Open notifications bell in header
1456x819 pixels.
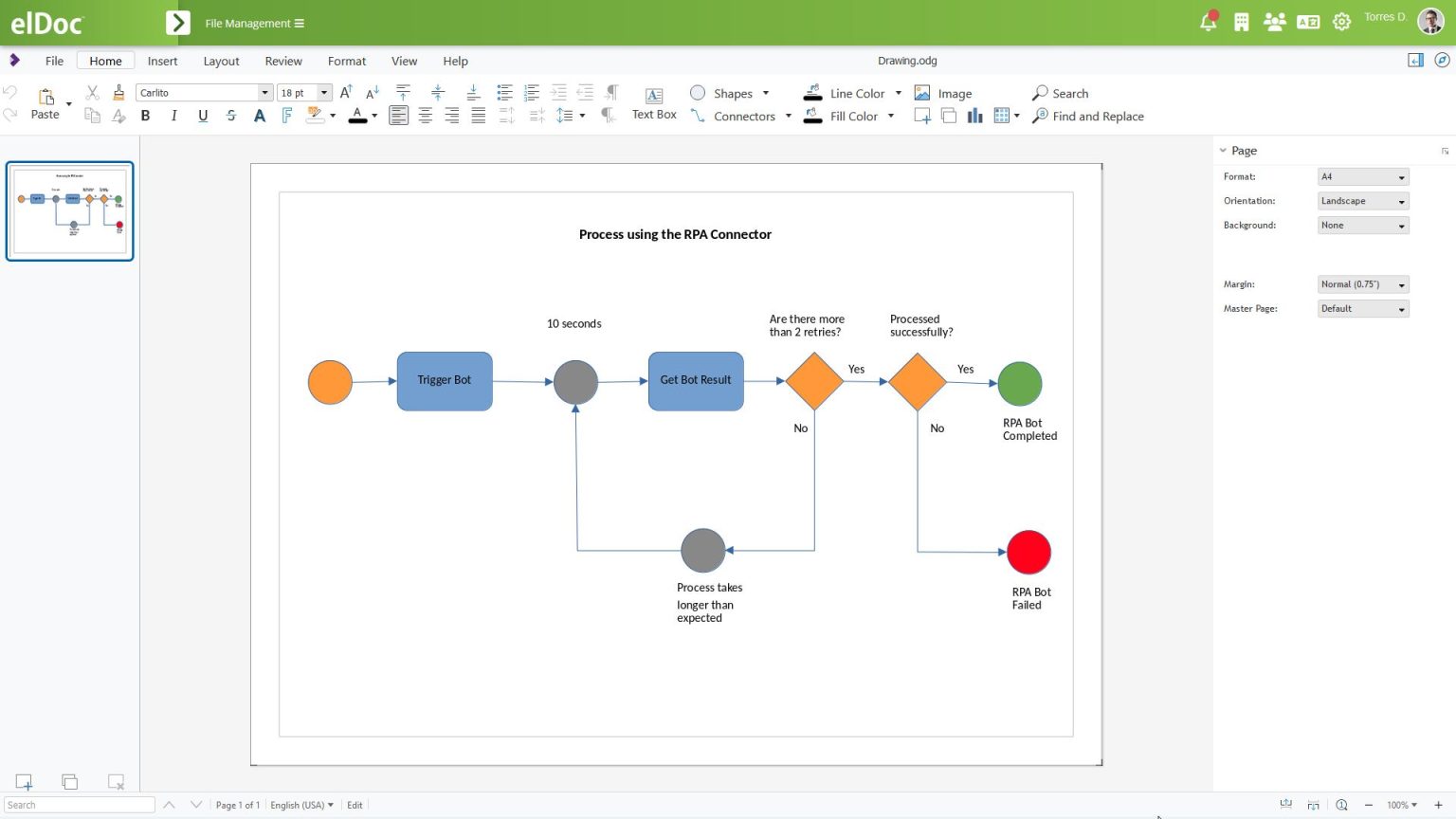pyautogui.click(x=1208, y=22)
